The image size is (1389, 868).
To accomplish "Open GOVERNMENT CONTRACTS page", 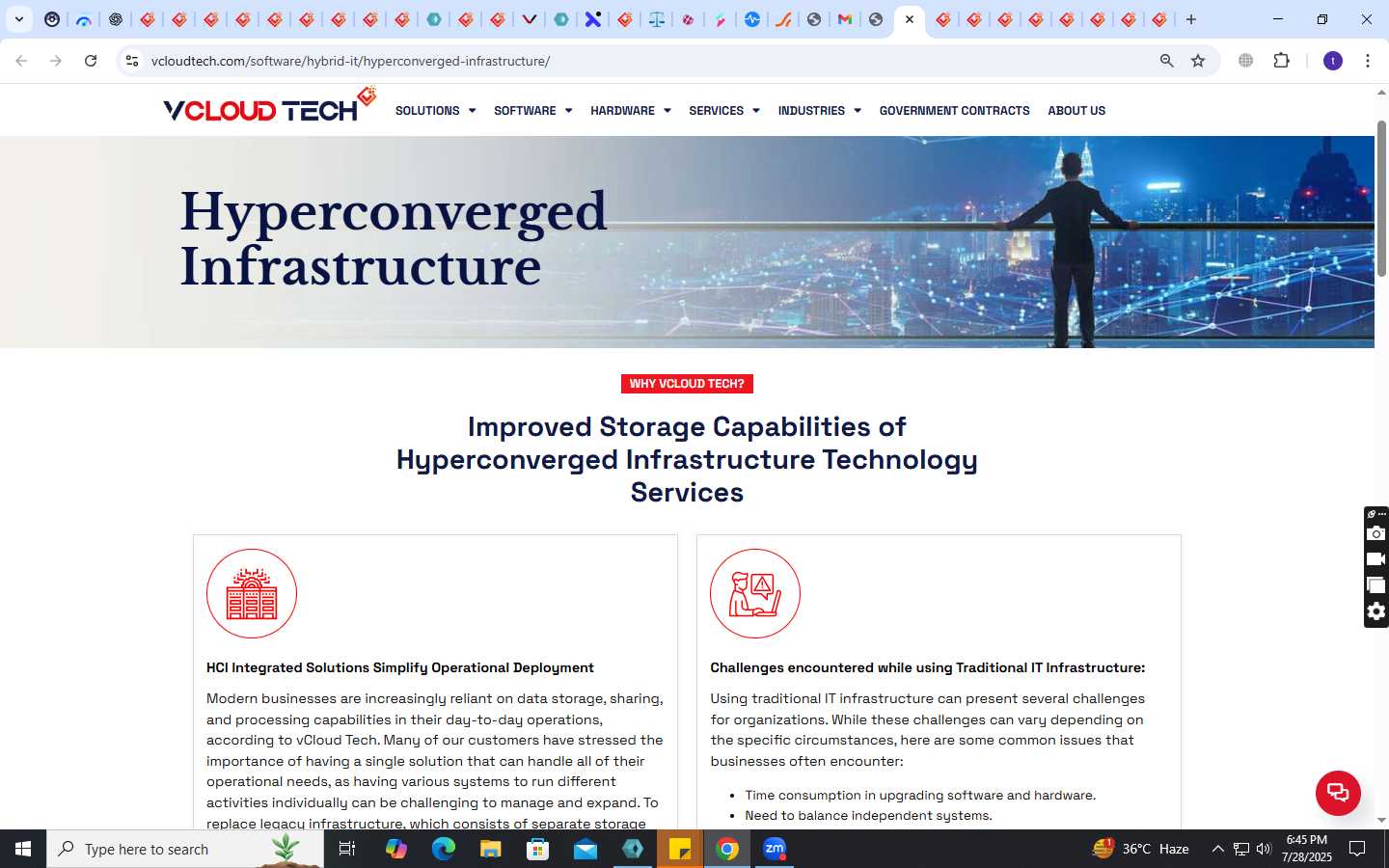I will pos(954,111).
